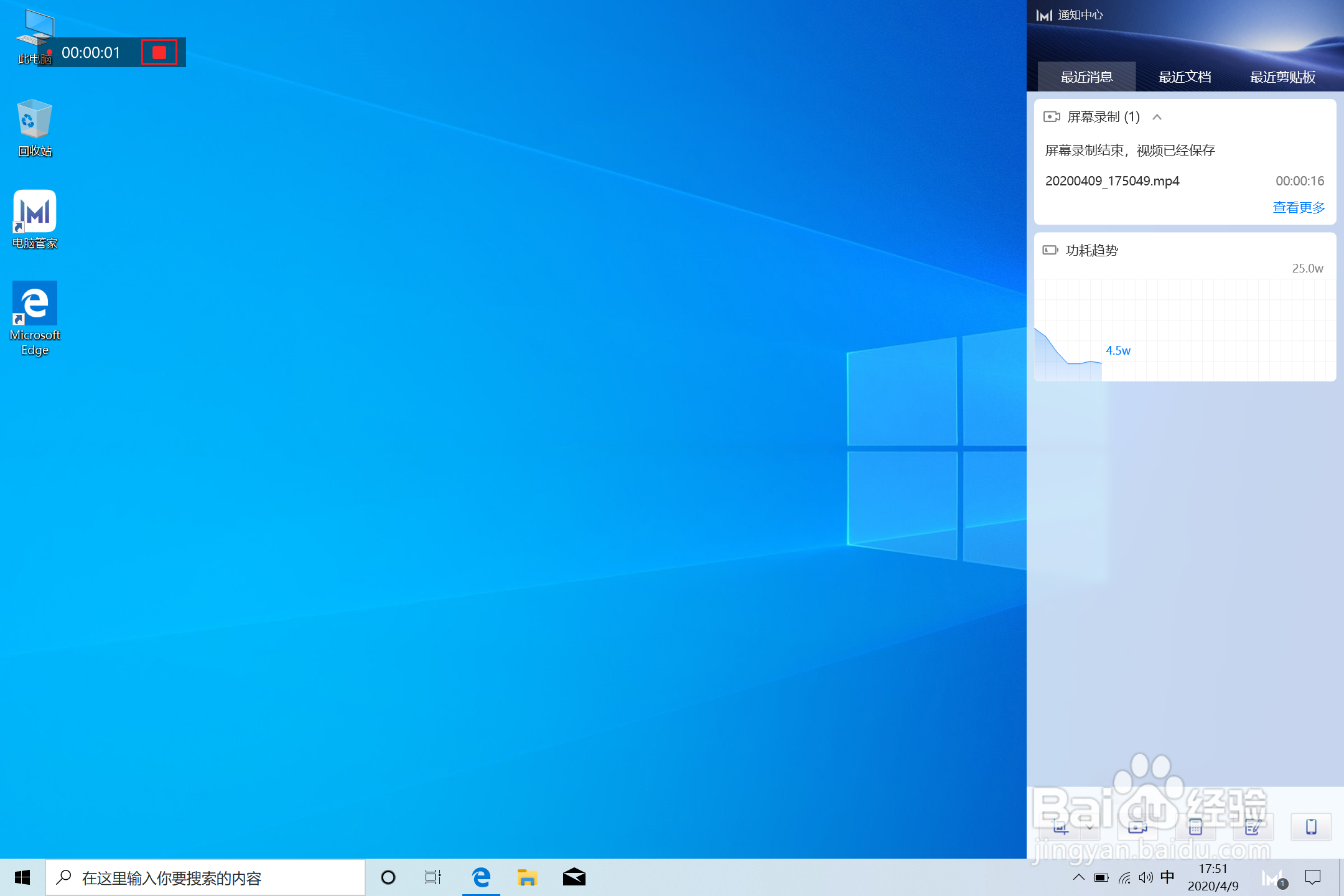Switch to 最近文档 tab
Viewport: 1344px width, 896px height.
[x=1184, y=77]
